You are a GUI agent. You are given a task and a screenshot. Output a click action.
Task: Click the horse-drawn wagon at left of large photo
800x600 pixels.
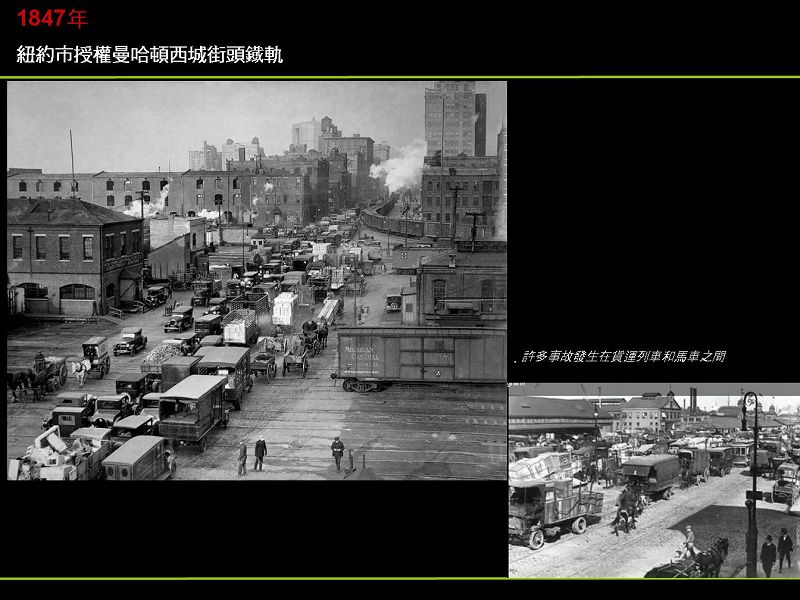click(42, 376)
